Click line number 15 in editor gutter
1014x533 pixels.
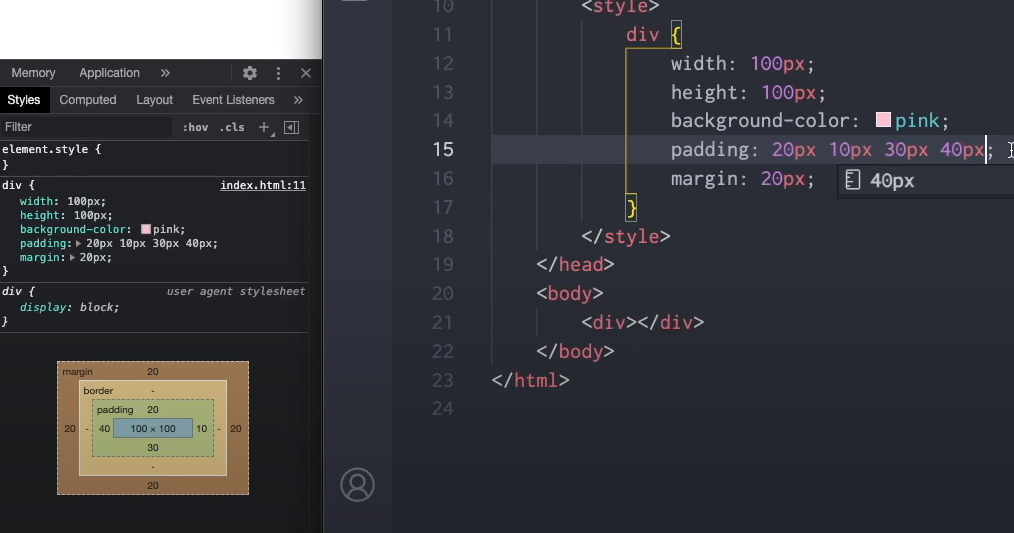443,149
